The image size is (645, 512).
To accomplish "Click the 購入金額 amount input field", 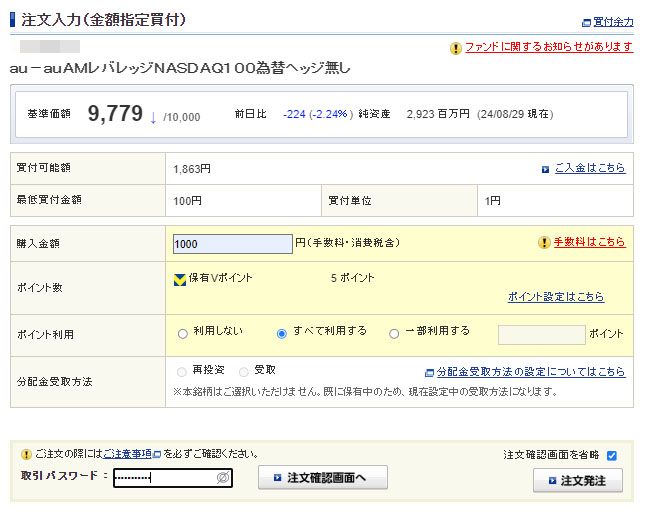I will 232,243.
